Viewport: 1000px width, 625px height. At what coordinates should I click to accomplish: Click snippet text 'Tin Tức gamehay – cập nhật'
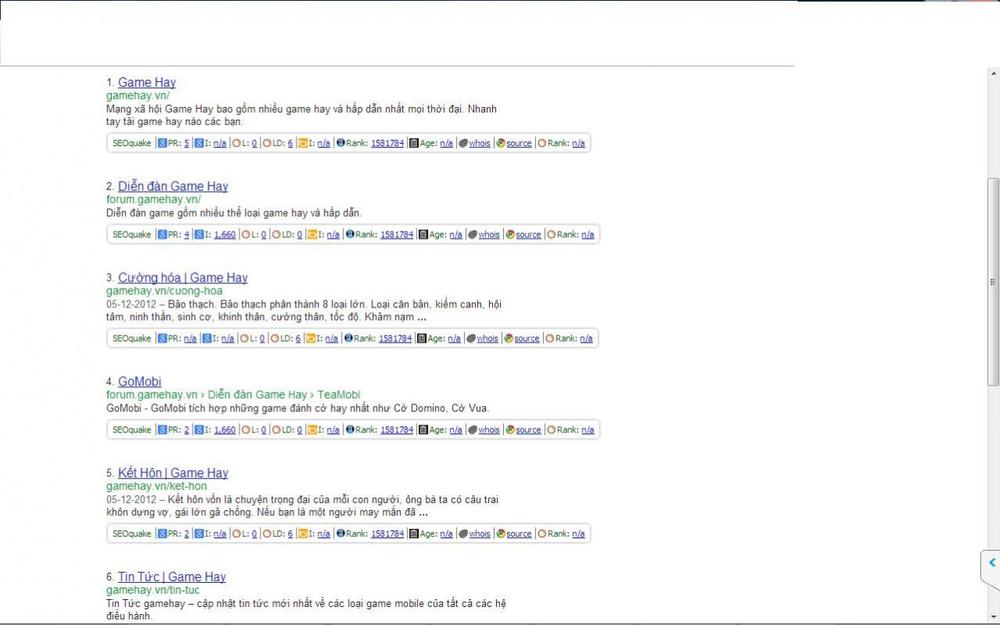coord(170,603)
